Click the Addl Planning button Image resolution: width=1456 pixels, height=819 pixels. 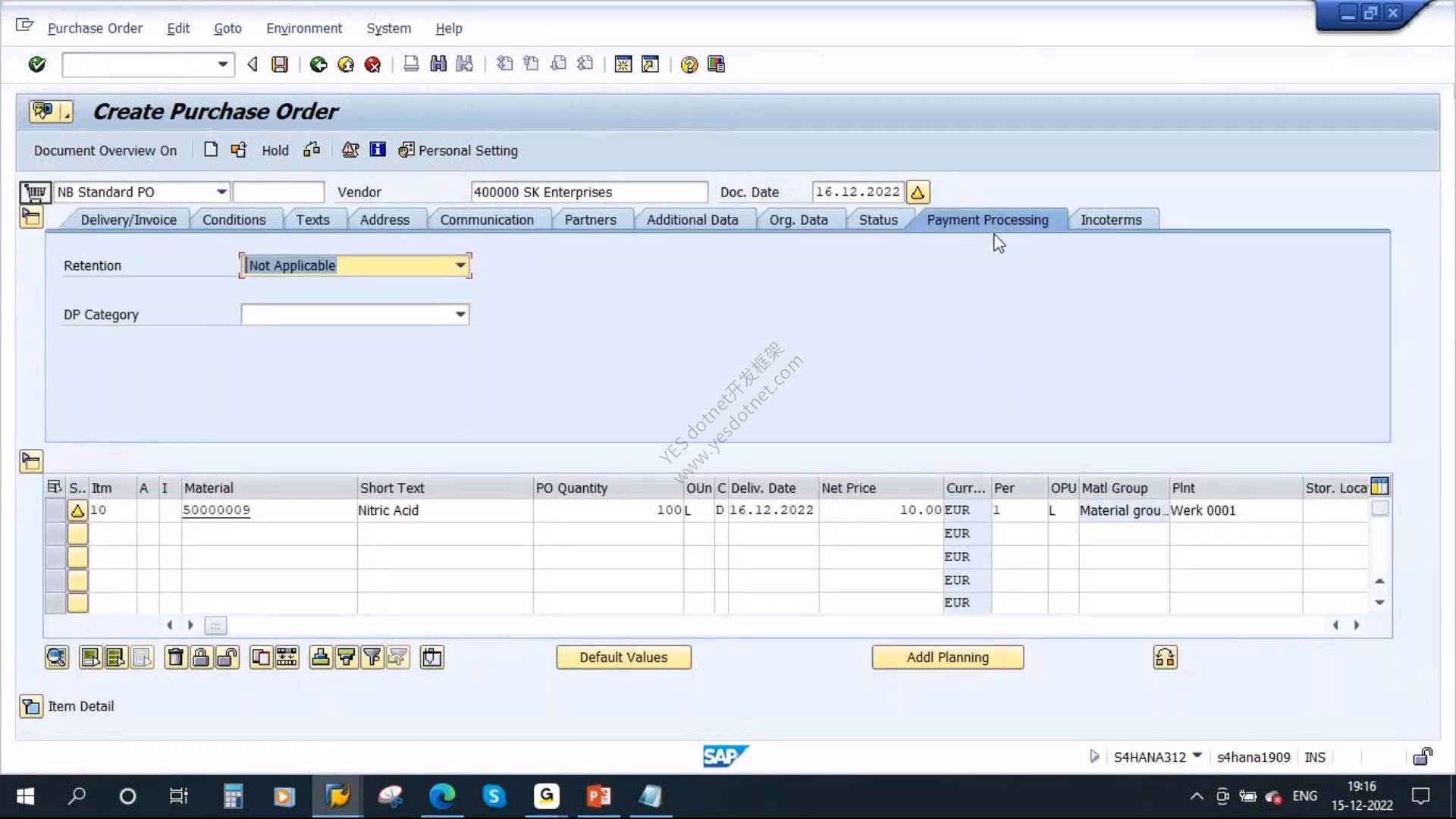click(947, 657)
